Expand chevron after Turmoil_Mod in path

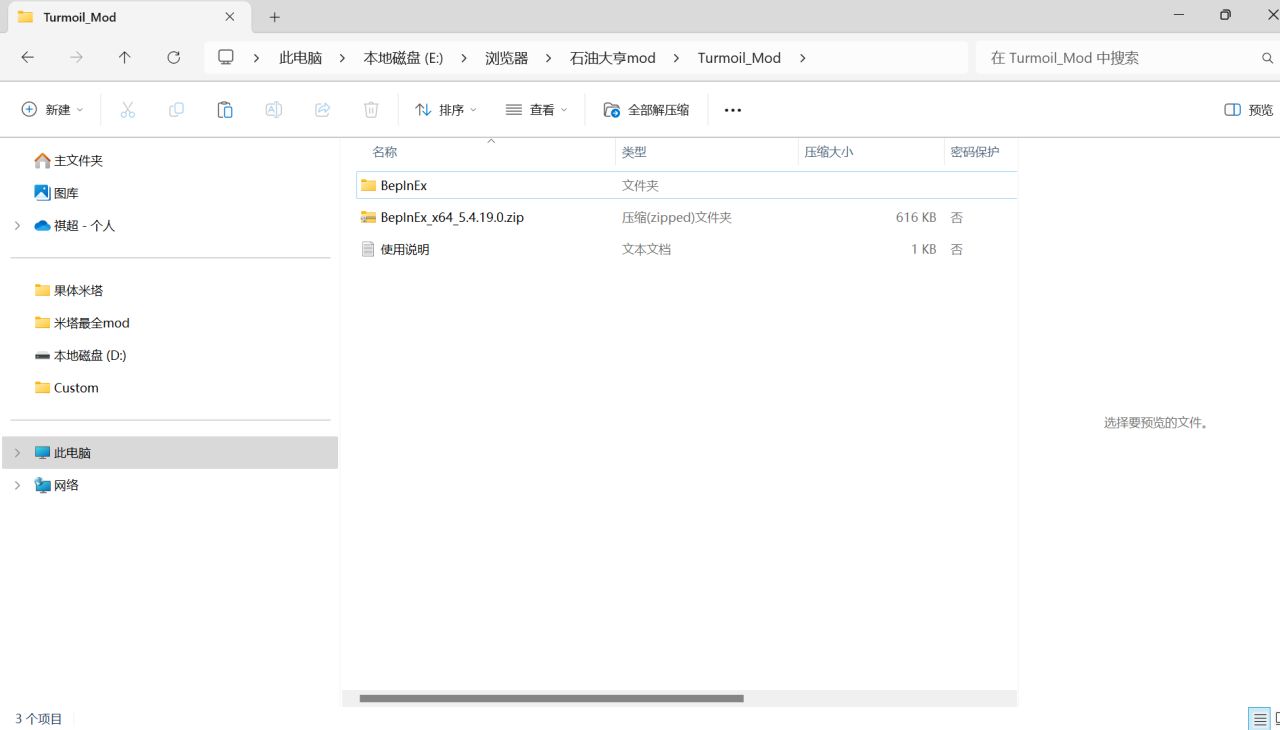click(x=802, y=58)
